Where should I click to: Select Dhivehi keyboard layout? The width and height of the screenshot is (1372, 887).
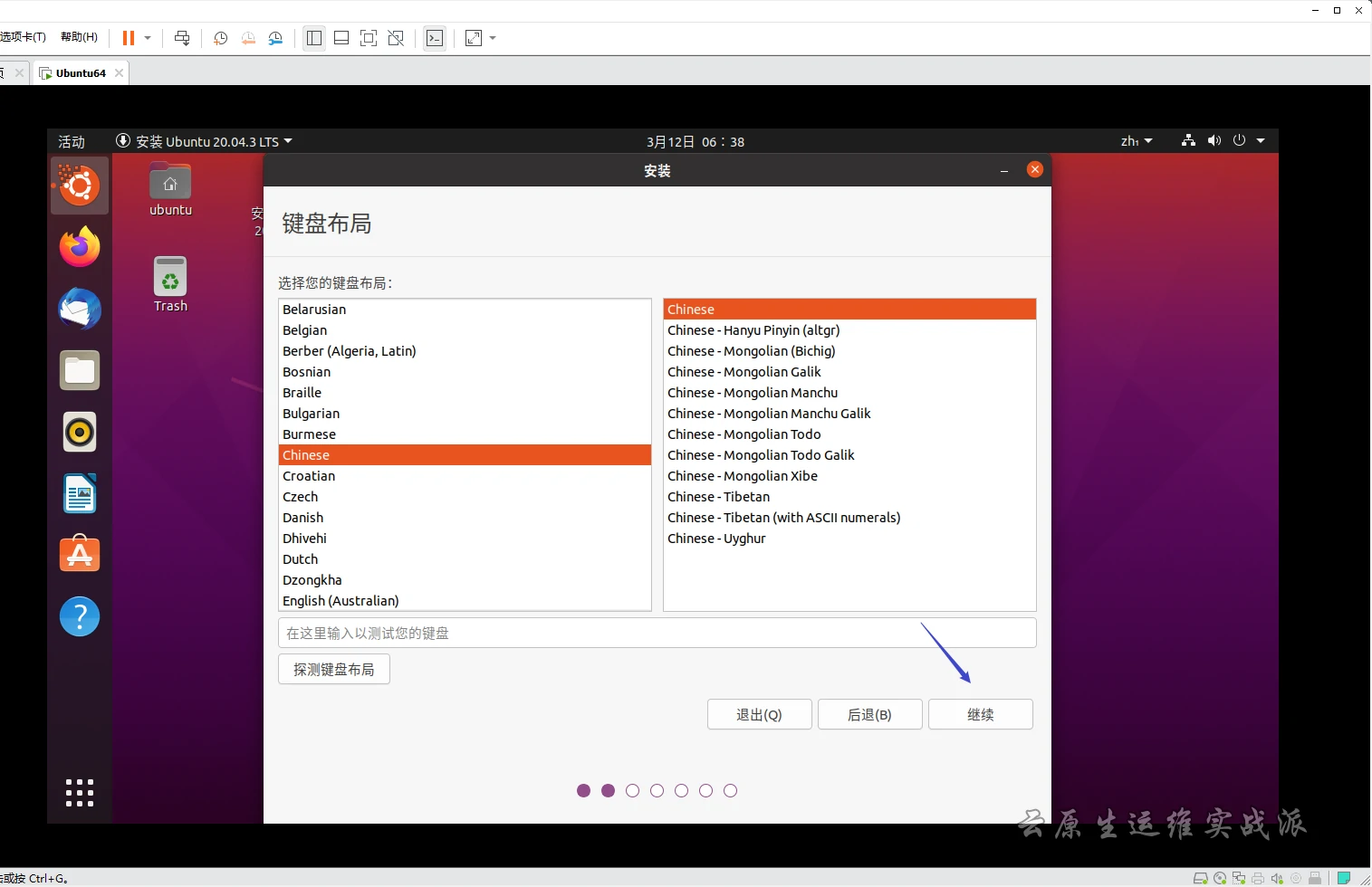[465, 539]
